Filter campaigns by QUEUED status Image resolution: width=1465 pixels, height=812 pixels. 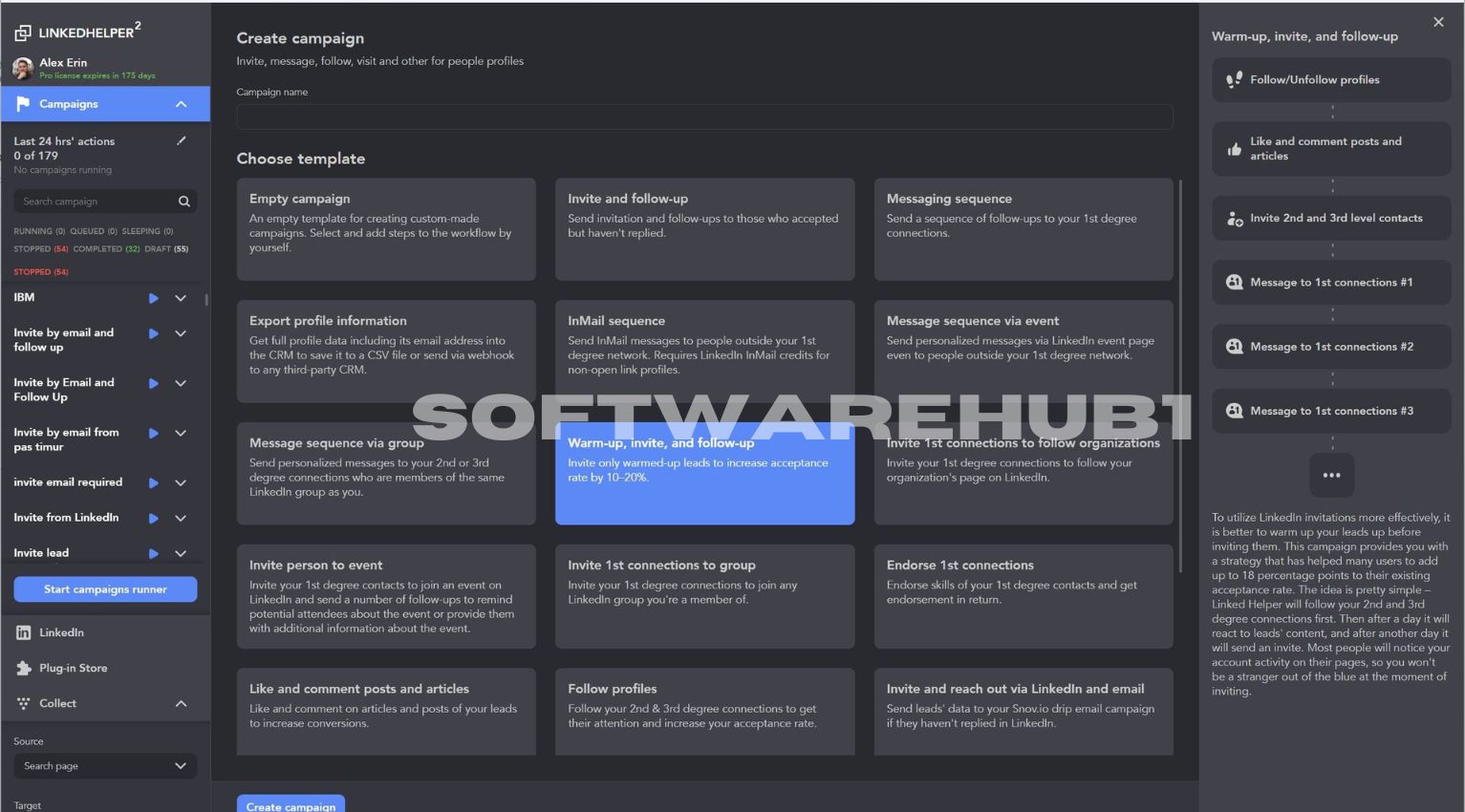click(x=94, y=231)
